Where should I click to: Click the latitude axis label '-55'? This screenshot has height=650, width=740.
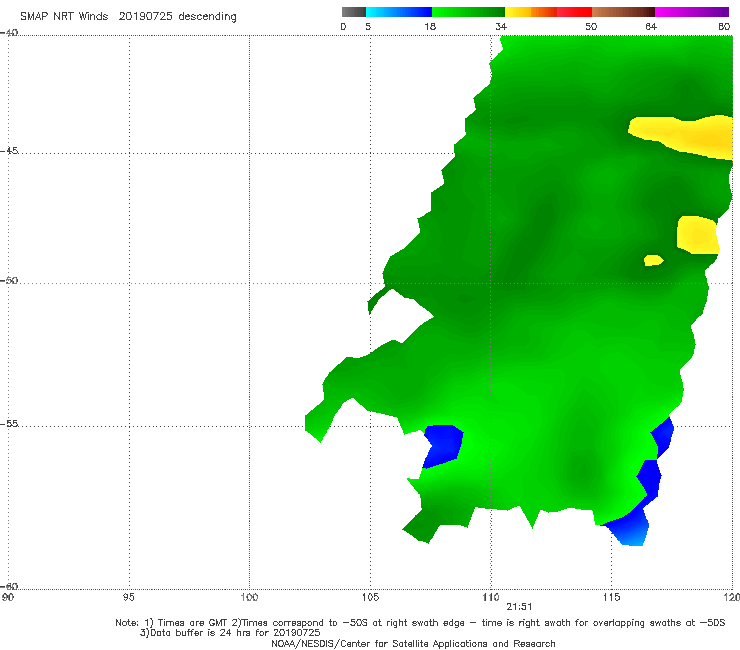coord(9,423)
